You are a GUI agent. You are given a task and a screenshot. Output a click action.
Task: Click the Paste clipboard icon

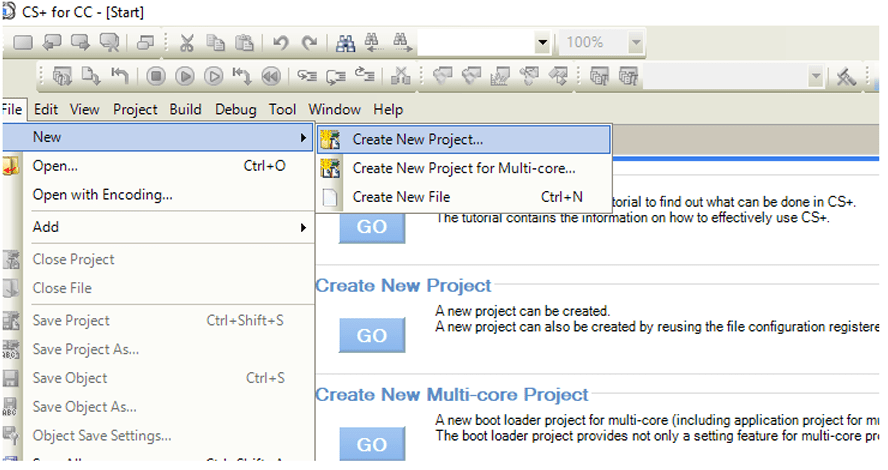pos(243,43)
